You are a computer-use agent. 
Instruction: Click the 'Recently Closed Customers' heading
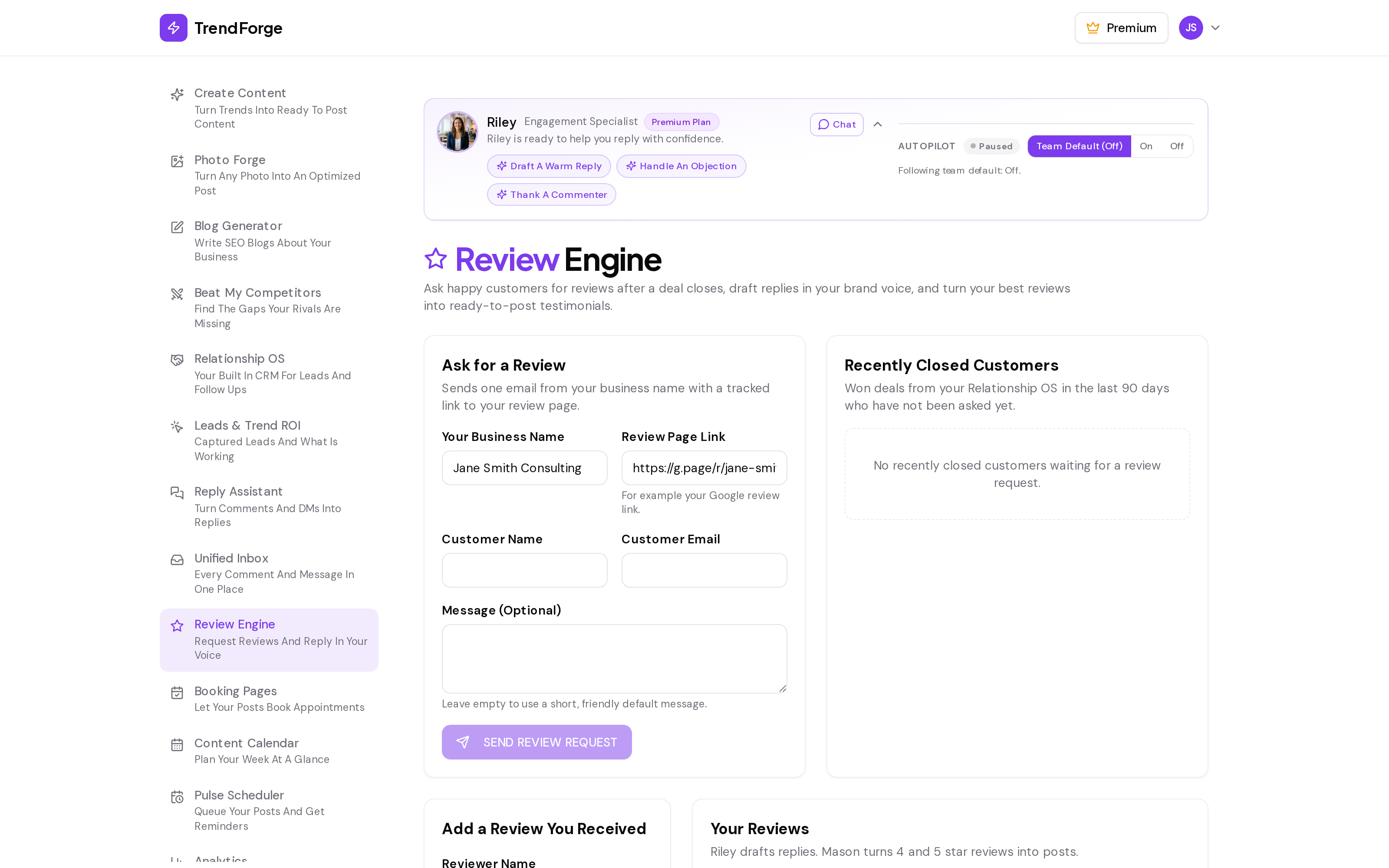click(951, 365)
